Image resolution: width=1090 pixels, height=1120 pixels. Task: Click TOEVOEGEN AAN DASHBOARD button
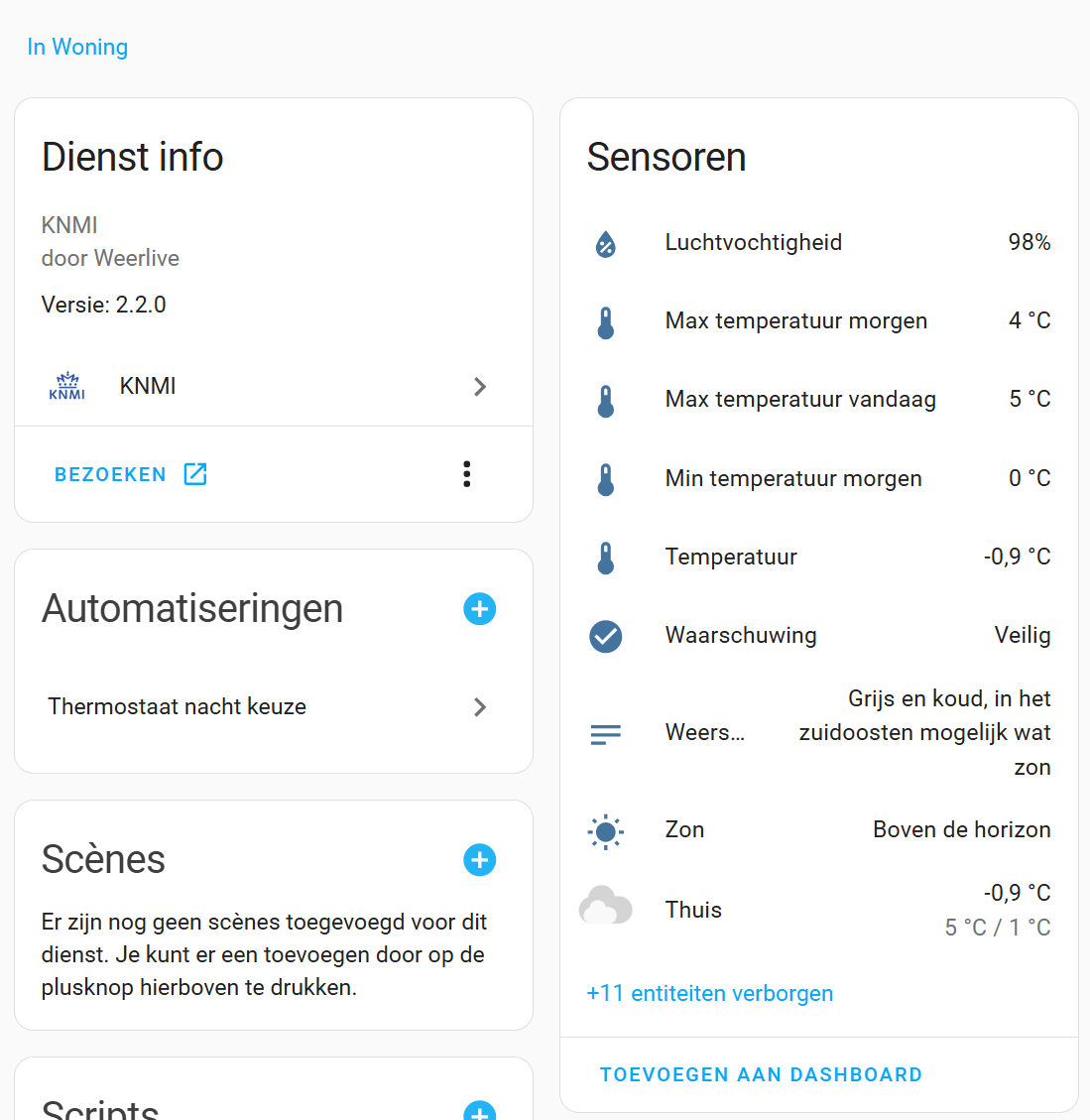[762, 1074]
